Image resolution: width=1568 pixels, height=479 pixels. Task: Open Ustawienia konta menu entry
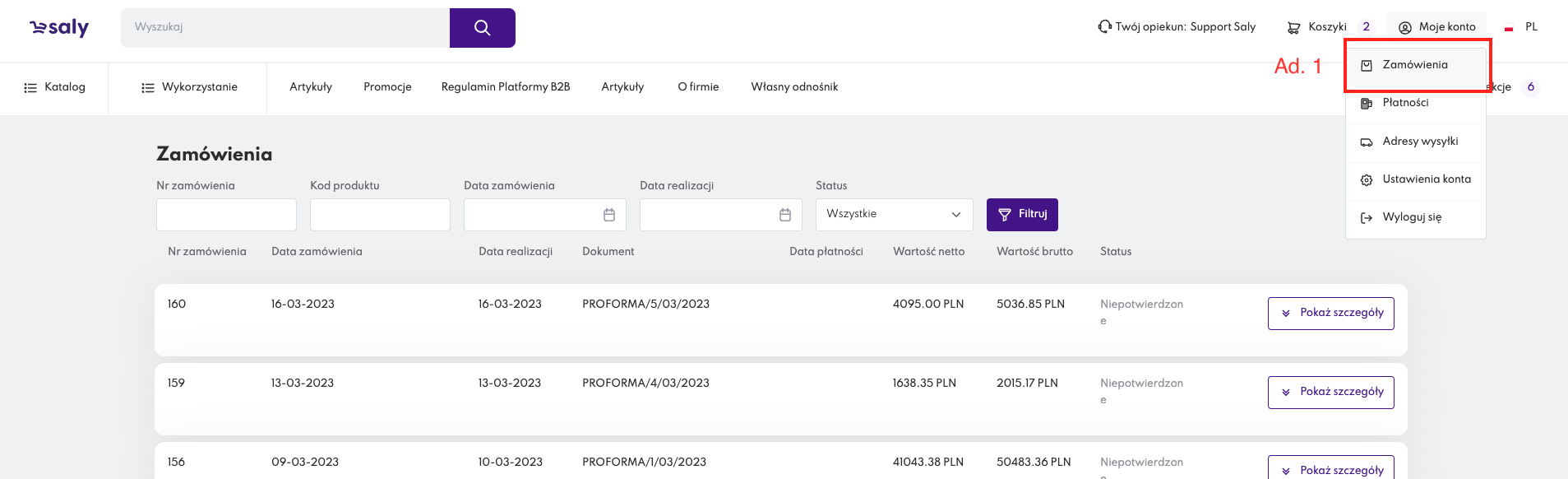pyautogui.click(x=1426, y=179)
